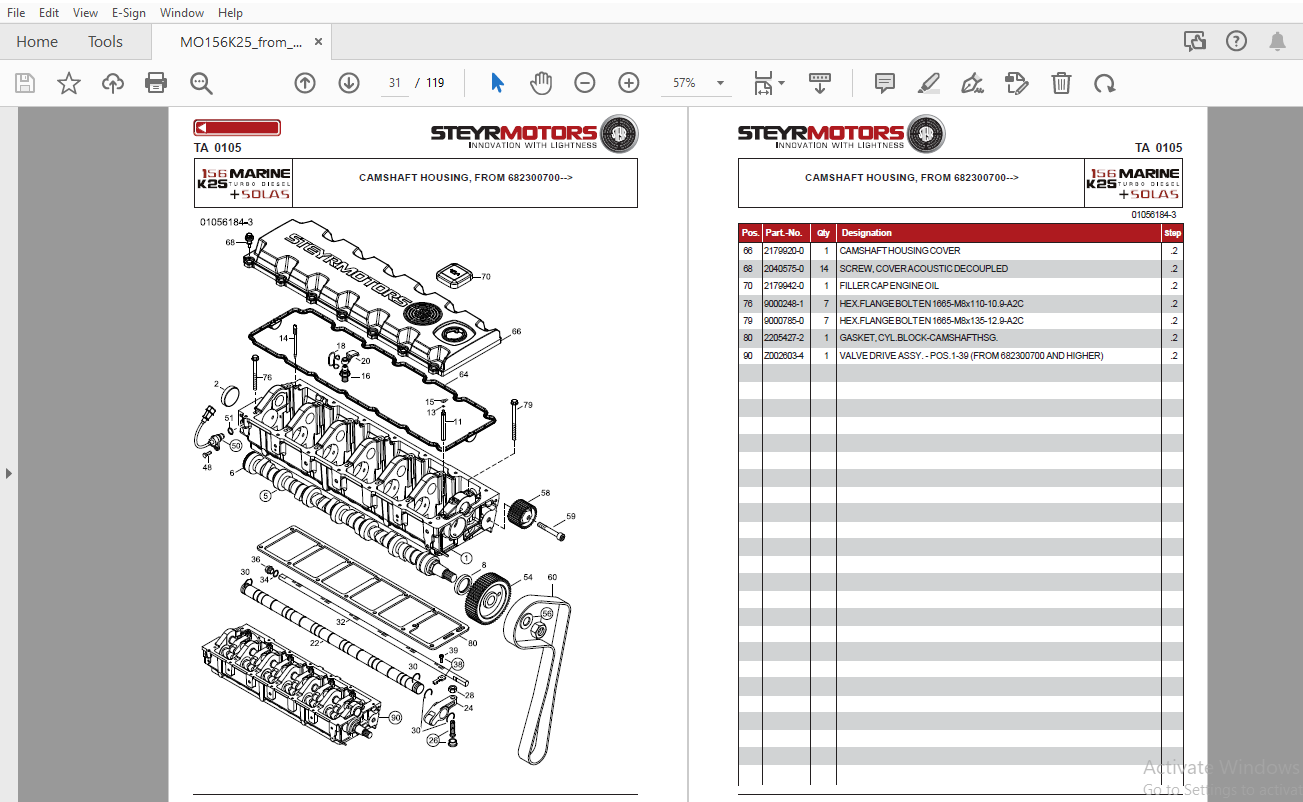Image resolution: width=1303 pixels, height=802 pixels.
Task: Save the file with the floppy disk icon
Action: pos(25,83)
